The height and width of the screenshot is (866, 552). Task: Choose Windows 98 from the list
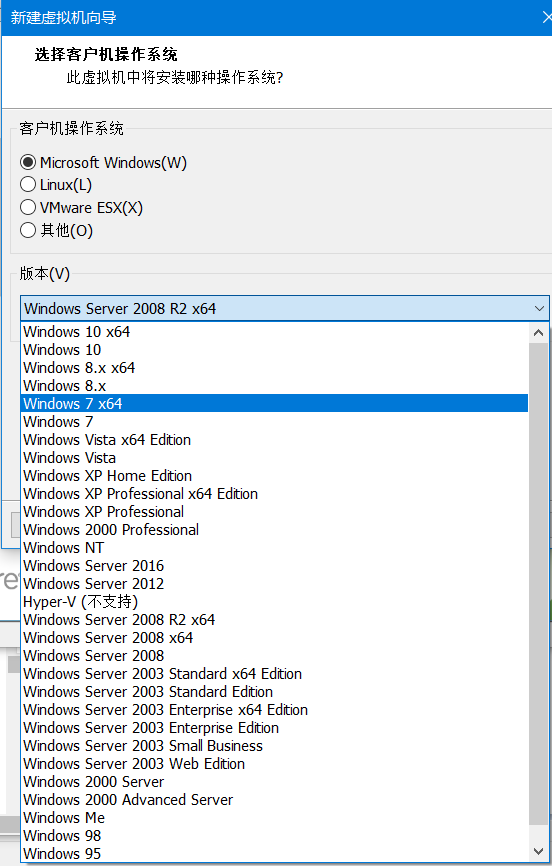pyautogui.click(x=275, y=836)
